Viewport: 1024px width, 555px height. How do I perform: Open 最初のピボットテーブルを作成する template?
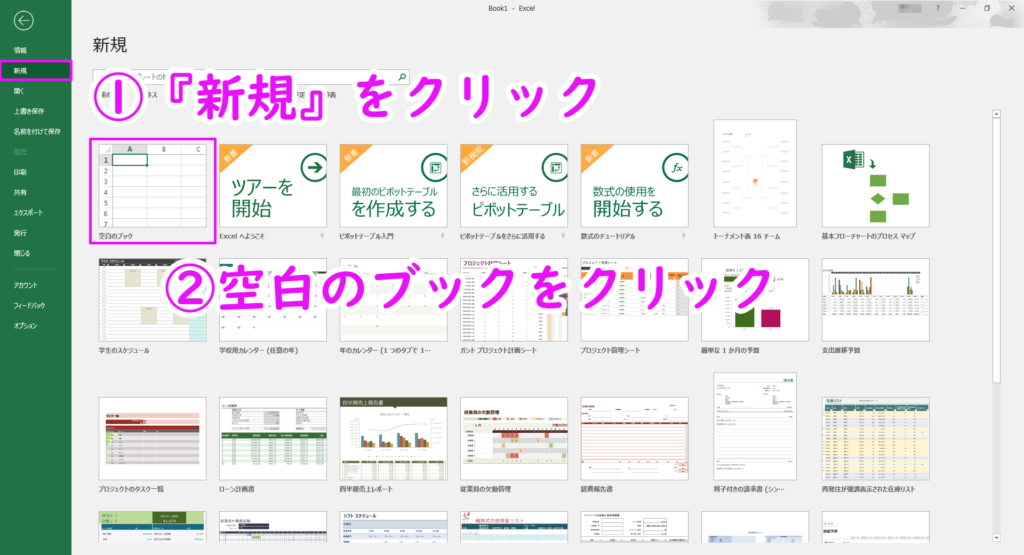coord(393,186)
